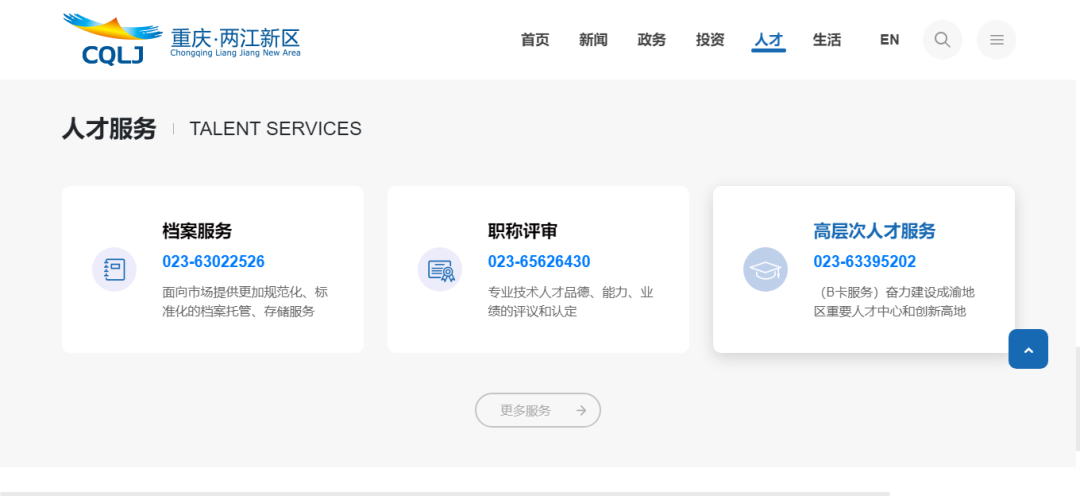
Task: Click the 人才服务 section heading
Action: (110, 129)
